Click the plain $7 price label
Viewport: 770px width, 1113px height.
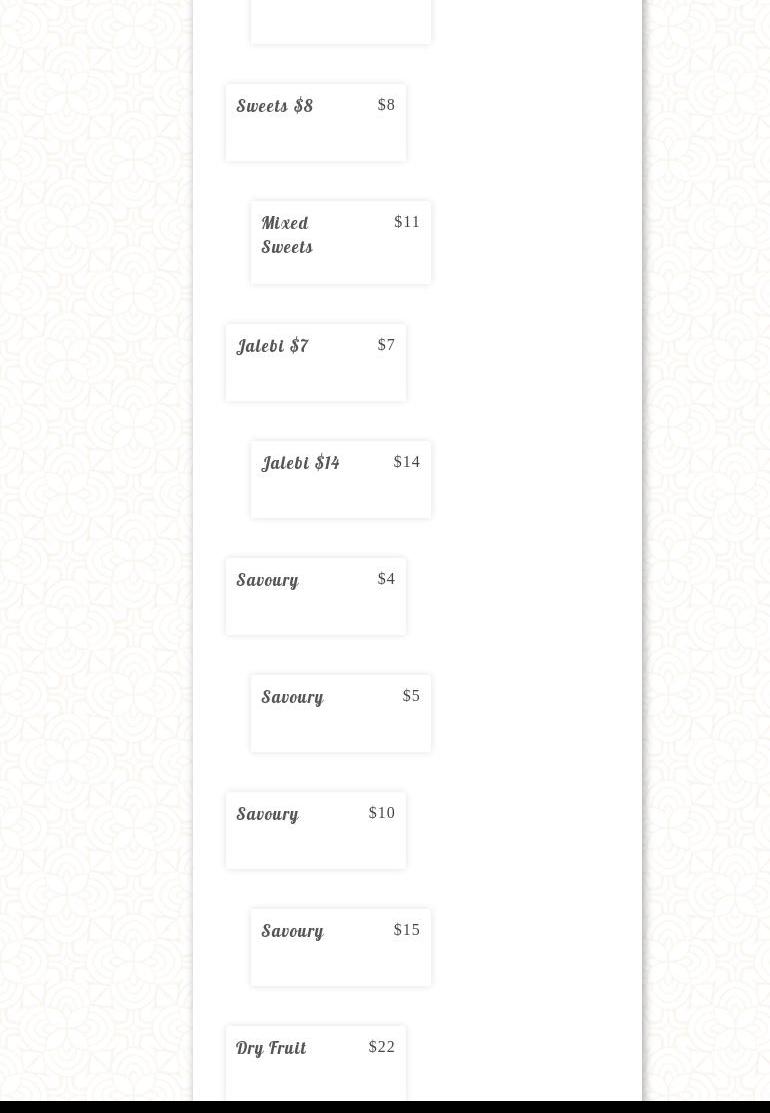[386, 344]
